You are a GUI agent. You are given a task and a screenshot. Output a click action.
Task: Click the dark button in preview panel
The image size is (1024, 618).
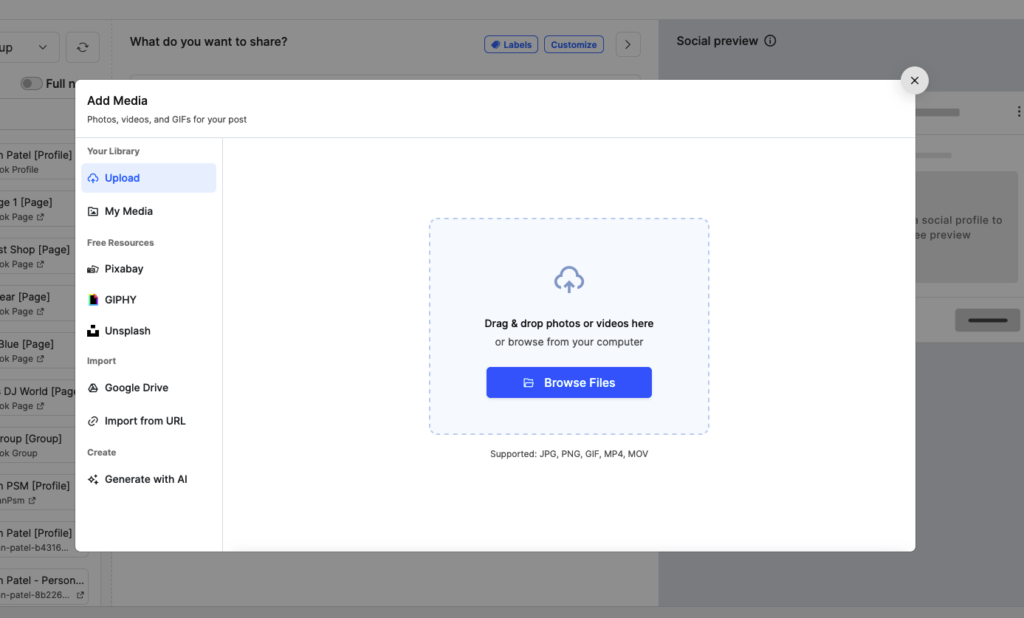[987, 320]
